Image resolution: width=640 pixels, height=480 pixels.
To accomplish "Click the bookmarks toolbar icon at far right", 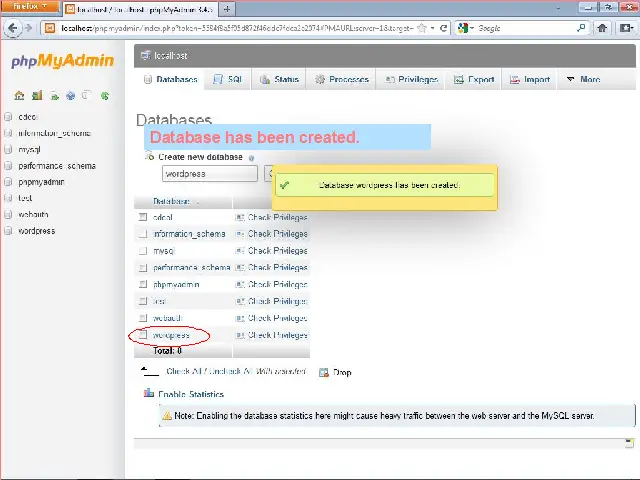I will pyautogui.click(x=625, y=28).
